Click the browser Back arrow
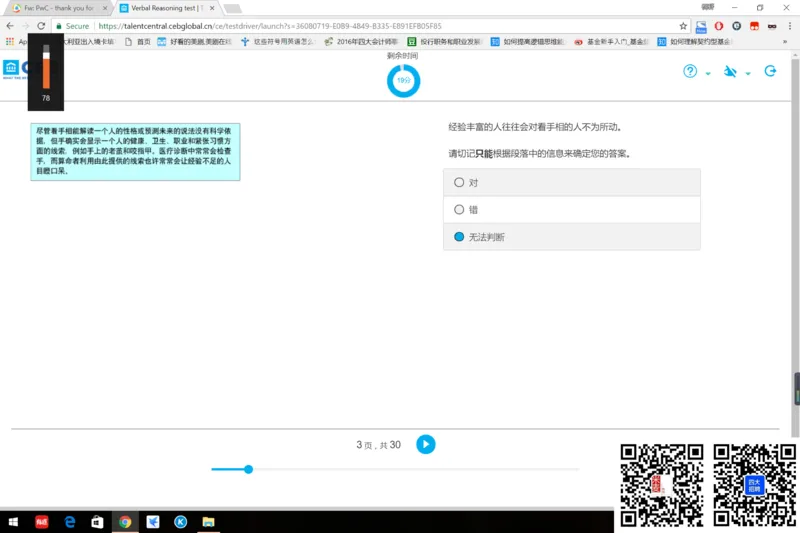This screenshot has height=533, width=800. [10, 26]
